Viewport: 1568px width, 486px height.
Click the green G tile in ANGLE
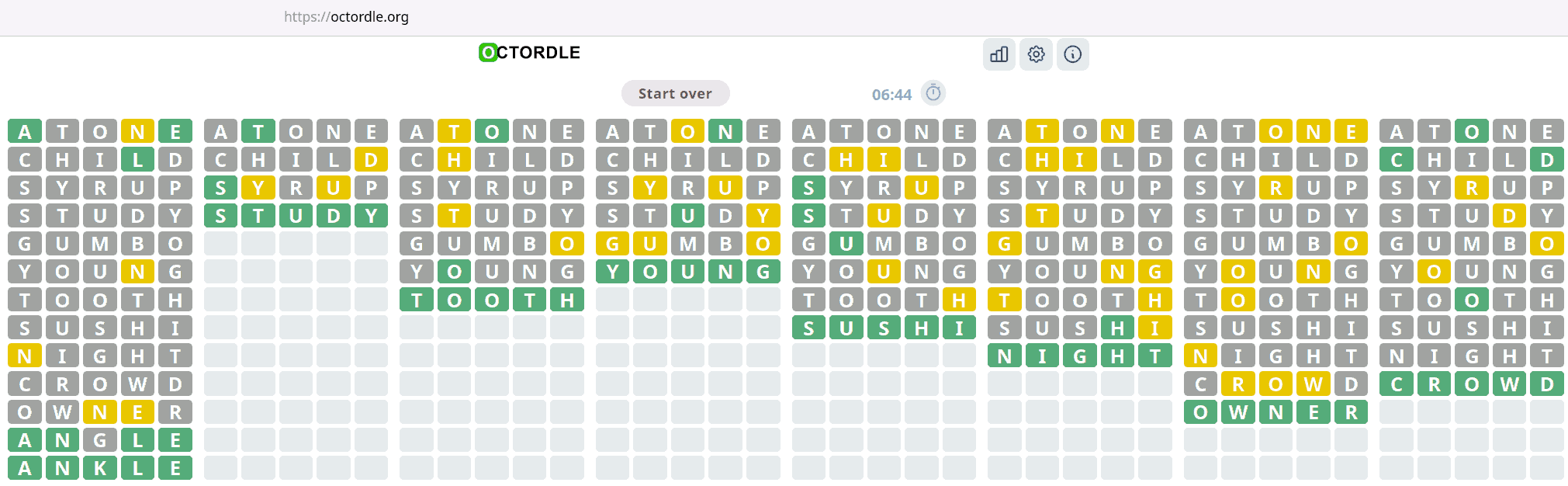coord(100,440)
